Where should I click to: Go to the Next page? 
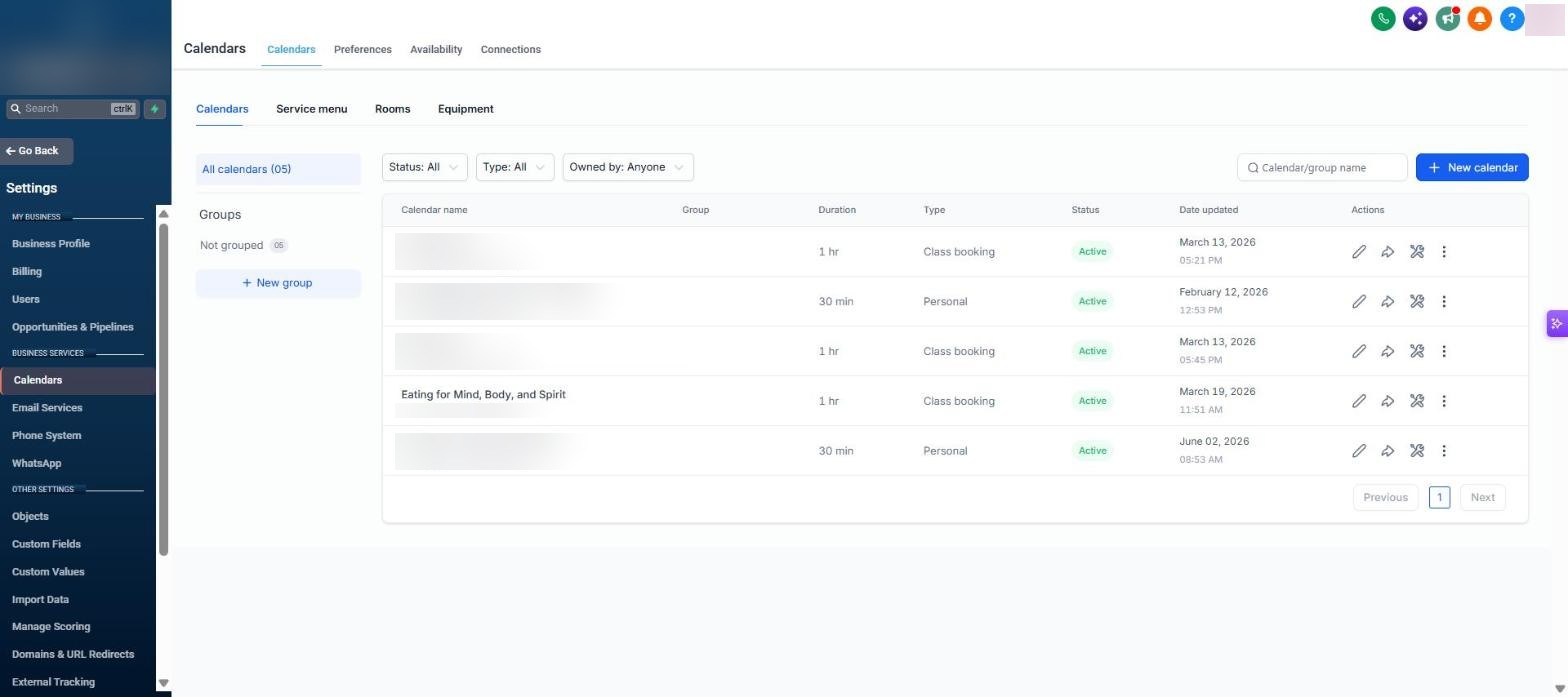(x=1482, y=497)
